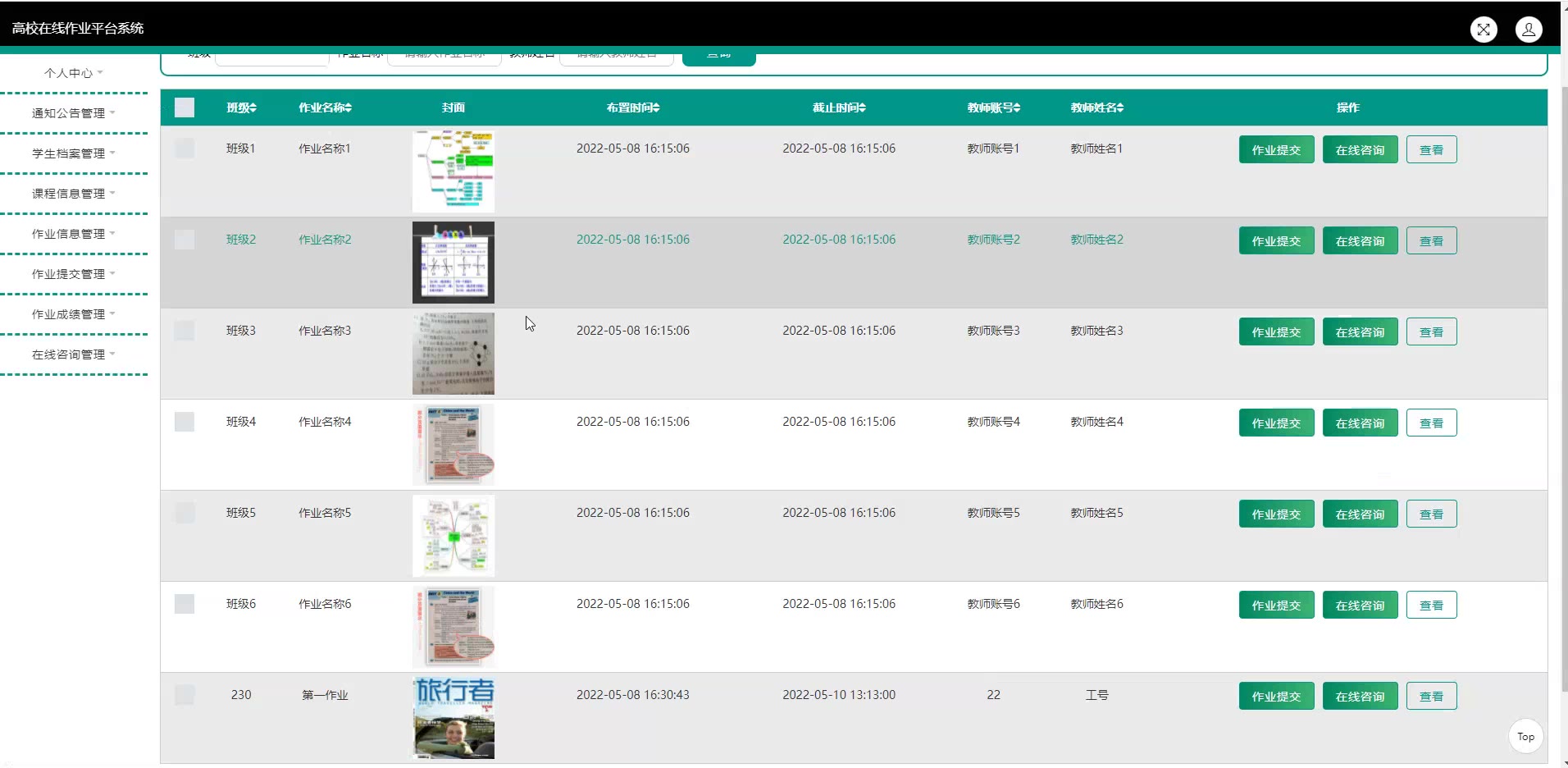Sort by 截止时间 column header arrows

(862, 107)
